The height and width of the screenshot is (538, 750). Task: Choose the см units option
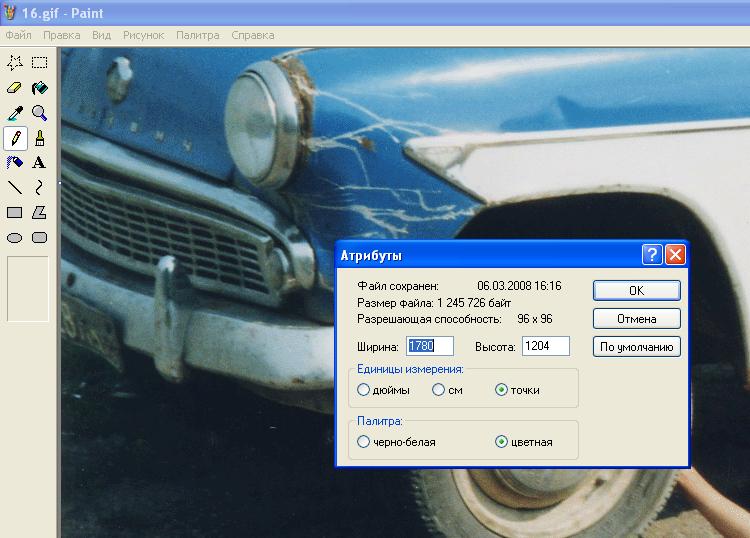438,390
